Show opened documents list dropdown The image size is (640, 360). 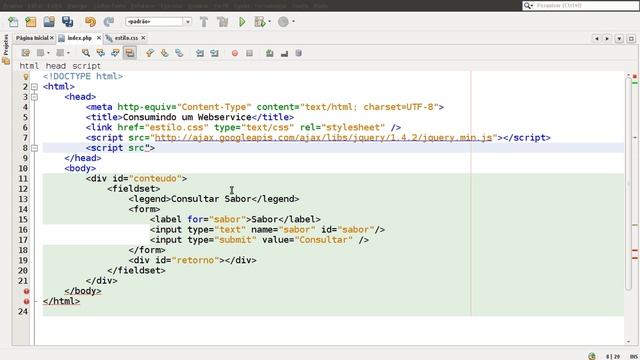[x=619, y=38]
